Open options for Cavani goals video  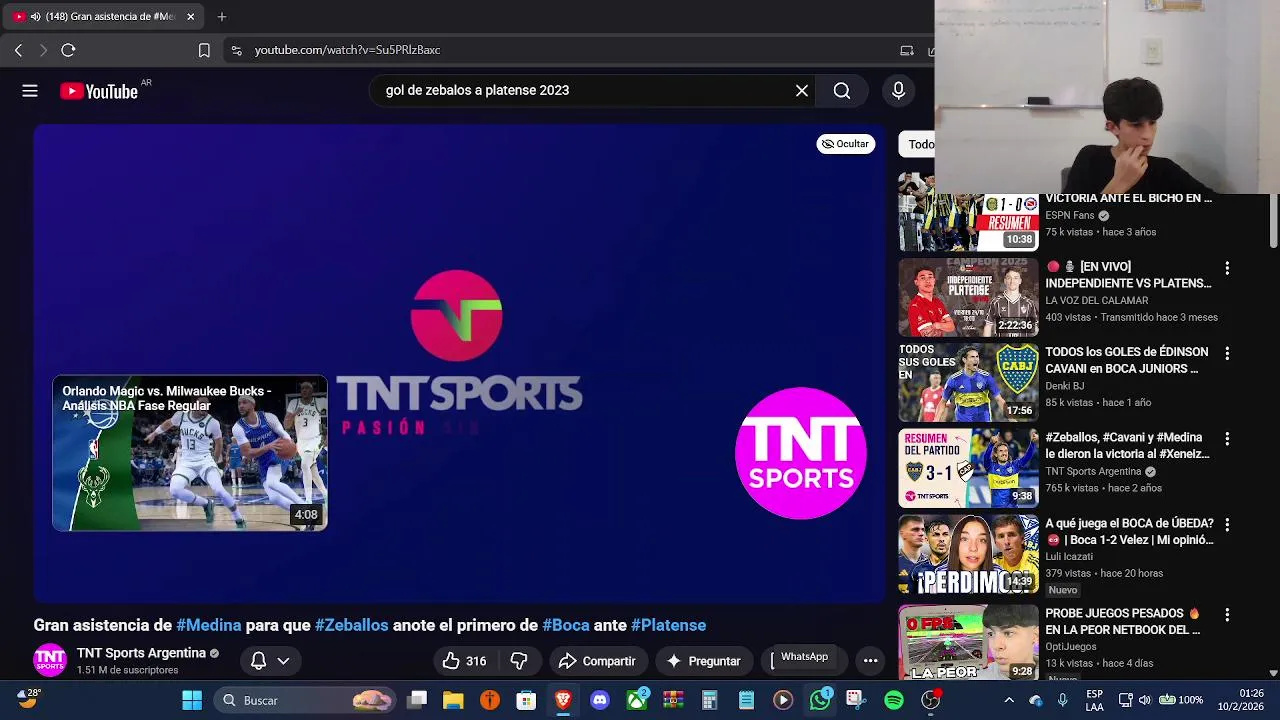(1227, 354)
